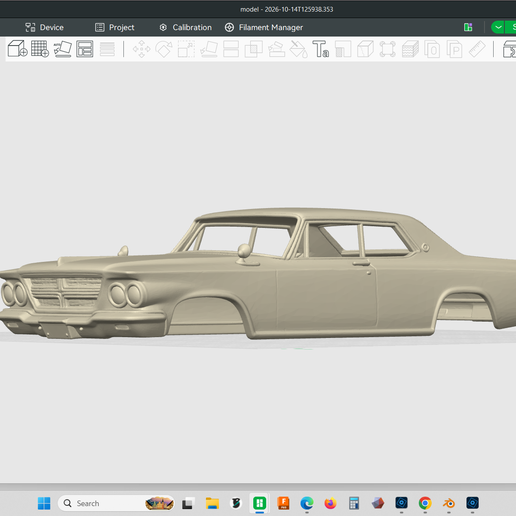The width and height of the screenshot is (516, 516).
Task: Open the Calibration tab
Action: coord(186,27)
